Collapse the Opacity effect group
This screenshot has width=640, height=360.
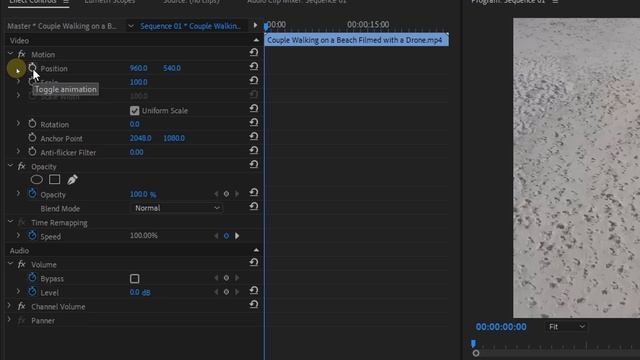pyautogui.click(x=10, y=166)
